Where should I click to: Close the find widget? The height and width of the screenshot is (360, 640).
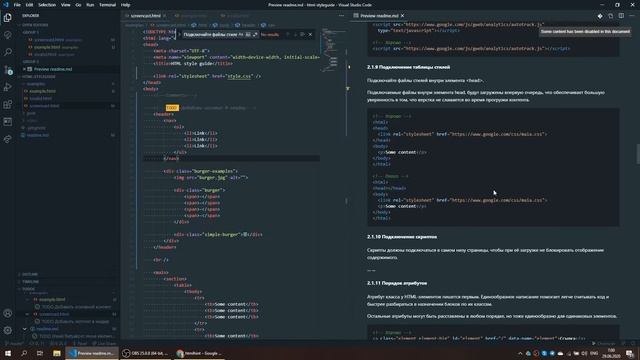coord(310,35)
